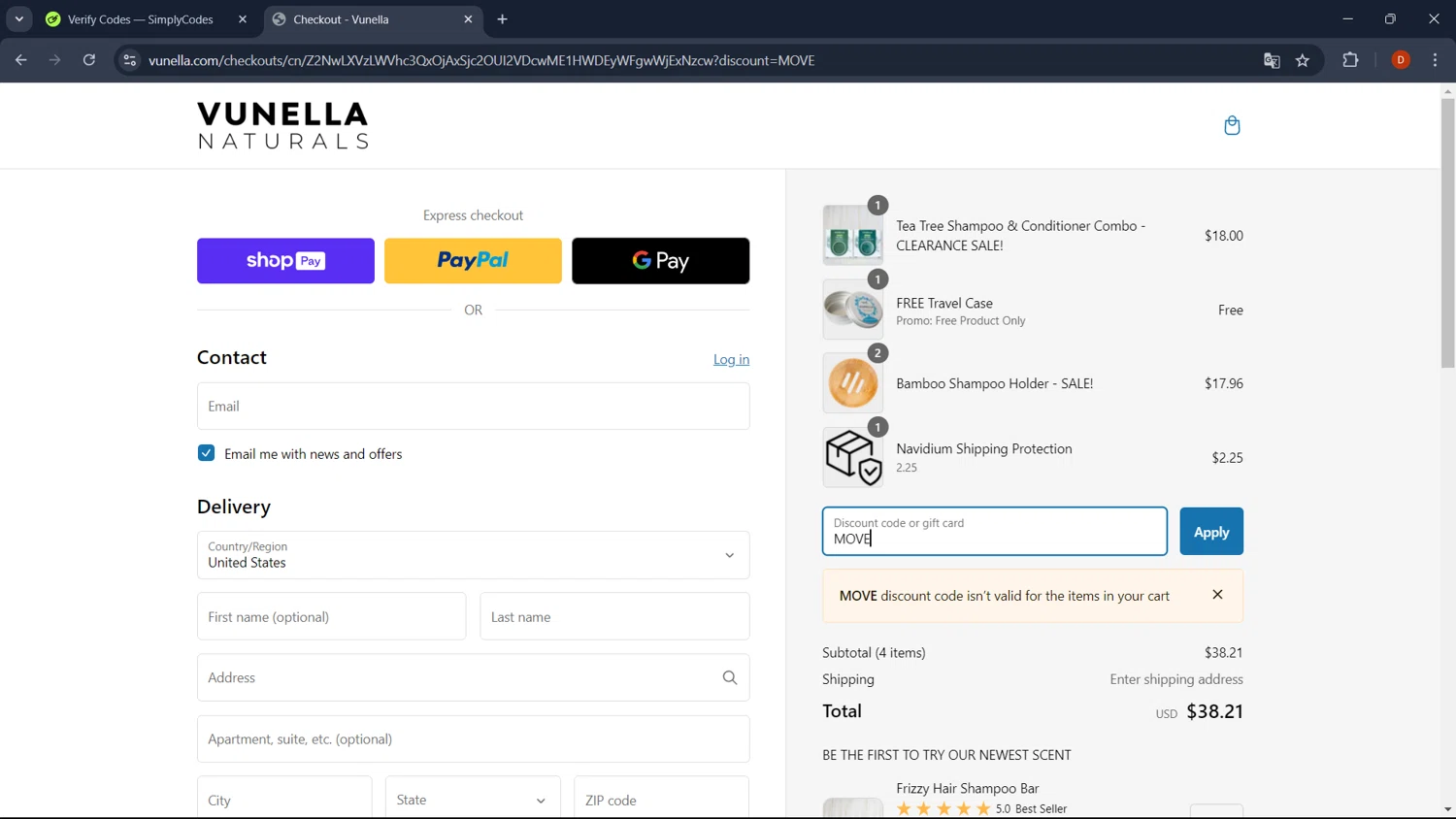Pay with PayPal express checkout
The image size is (1456, 819).
point(473,261)
